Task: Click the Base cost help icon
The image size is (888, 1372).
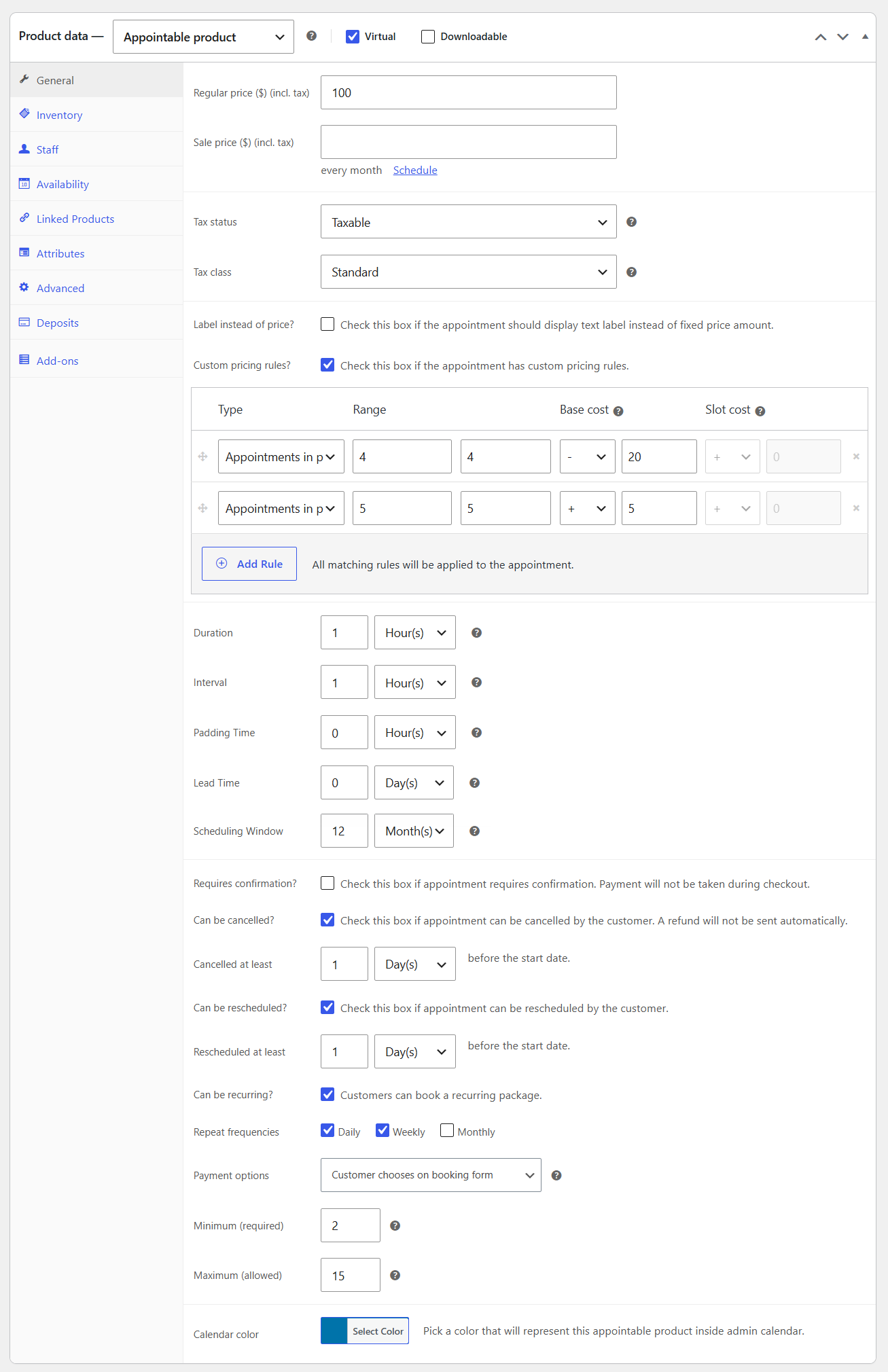Action: 618,411
